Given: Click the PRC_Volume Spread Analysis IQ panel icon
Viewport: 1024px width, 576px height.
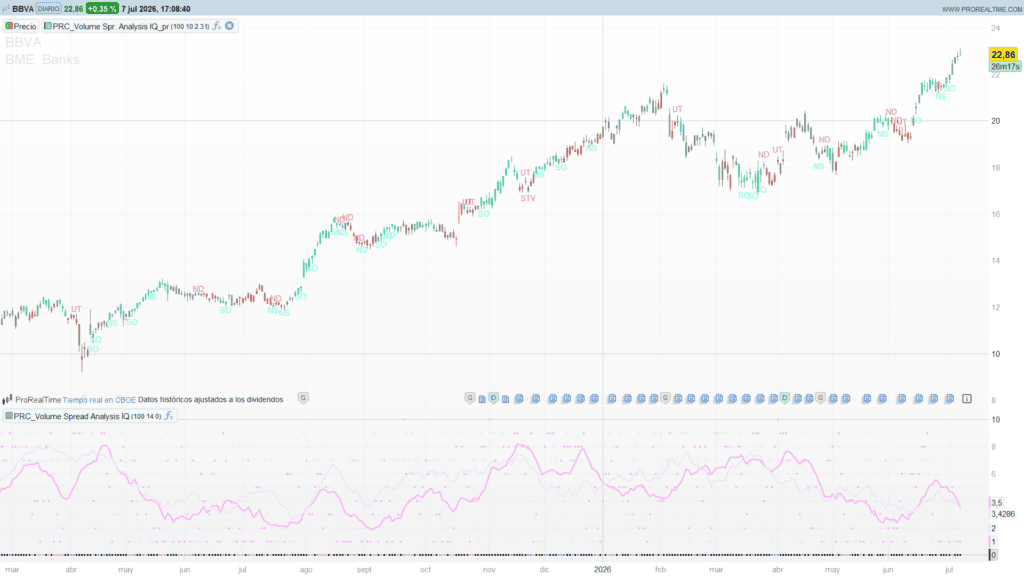Looking at the screenshot, I should pyautogui.click(x=8, y=416).
